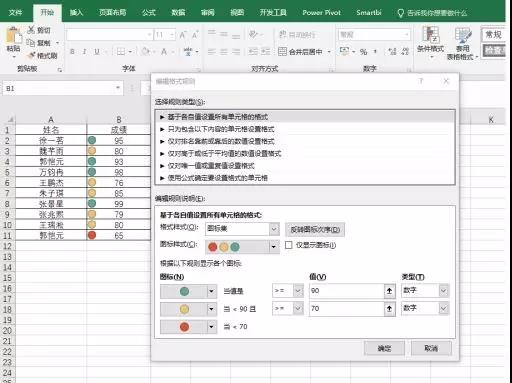Click the value field containing 90
This screenshot has width=512, height=383.
click(347, 291)
